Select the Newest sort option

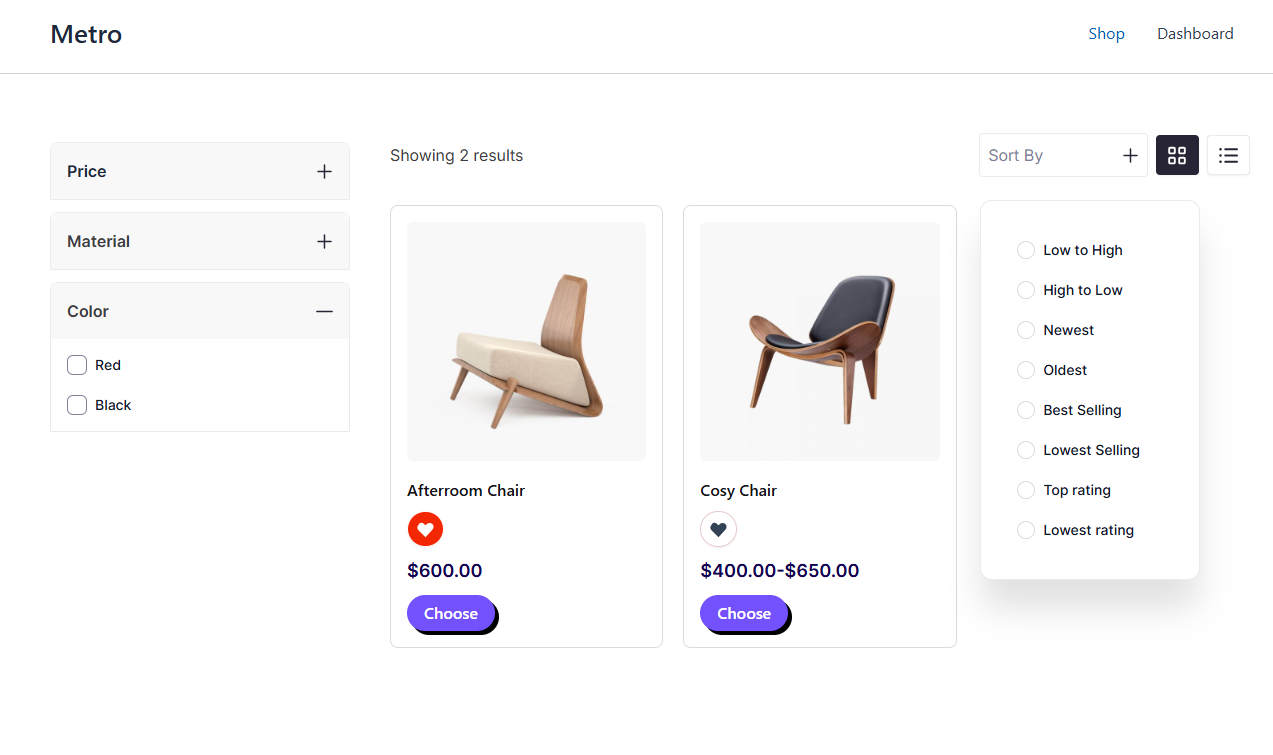[x=1026, y=330]
